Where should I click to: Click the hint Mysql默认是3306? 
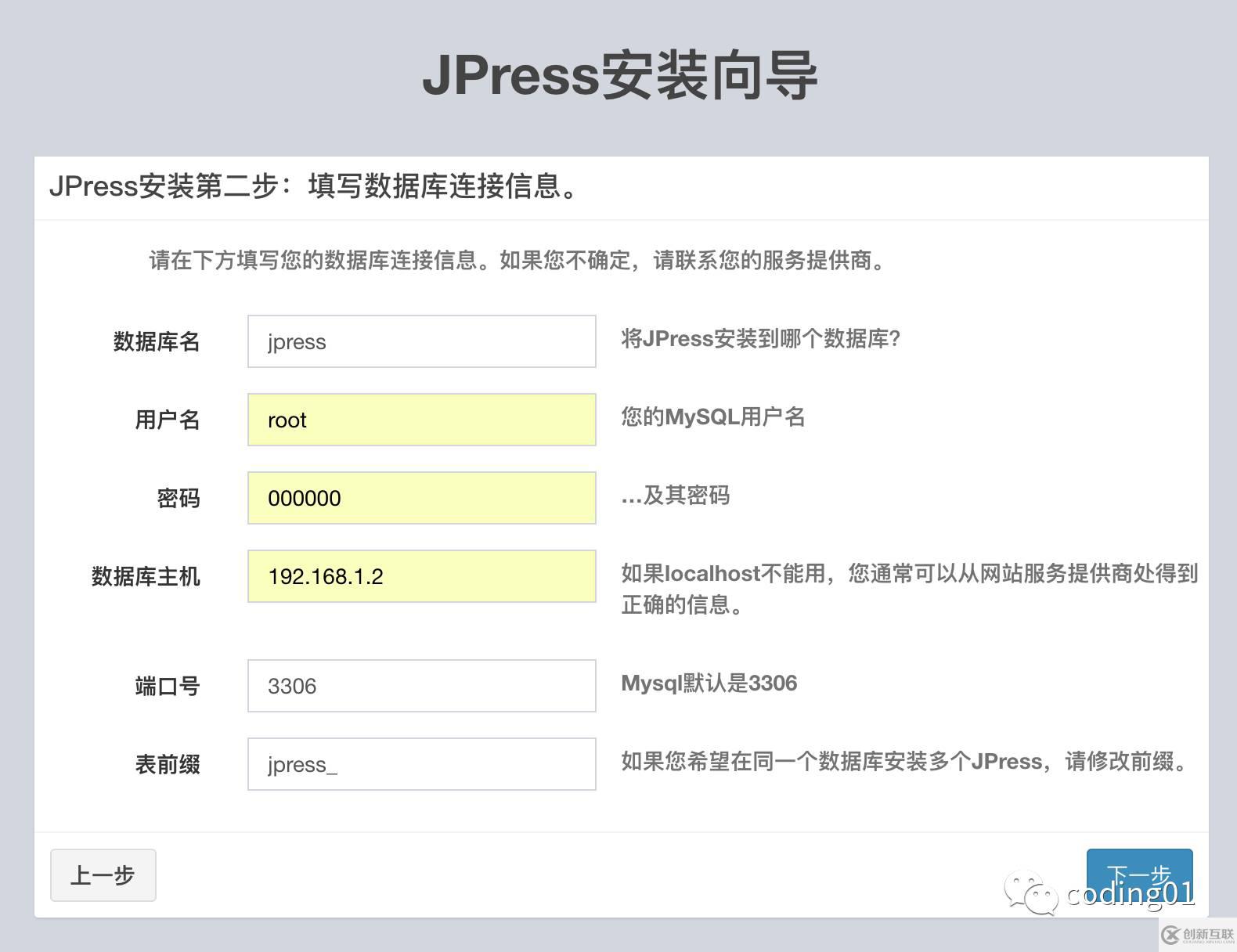(x=709, y=683)
